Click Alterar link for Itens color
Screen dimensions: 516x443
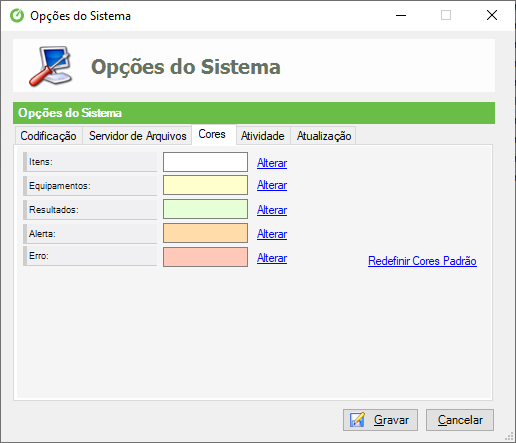point(272,163)
